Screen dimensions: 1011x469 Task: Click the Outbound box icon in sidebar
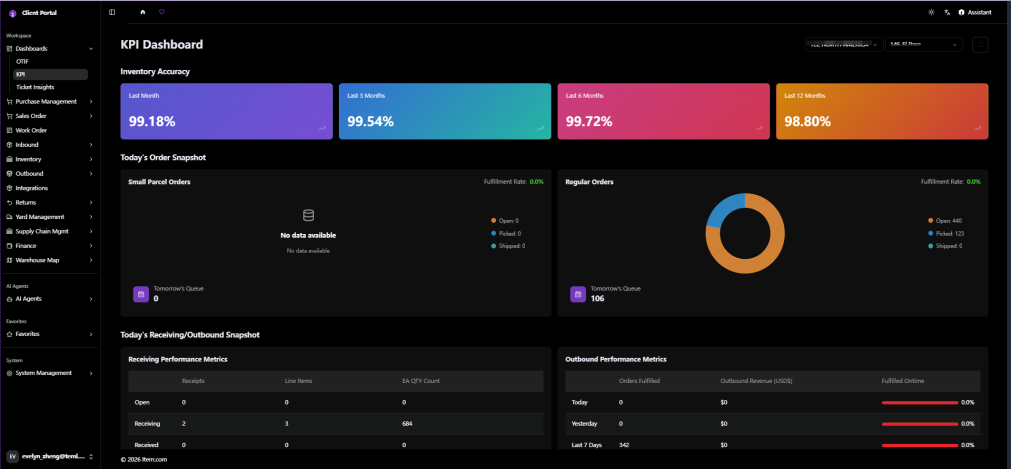[10, 174]
